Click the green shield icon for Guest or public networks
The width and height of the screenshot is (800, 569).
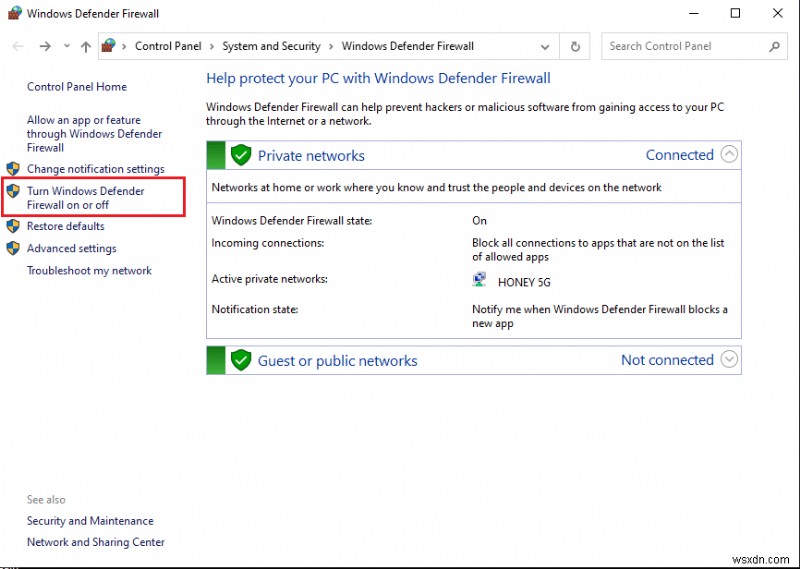tap(240, 360)
